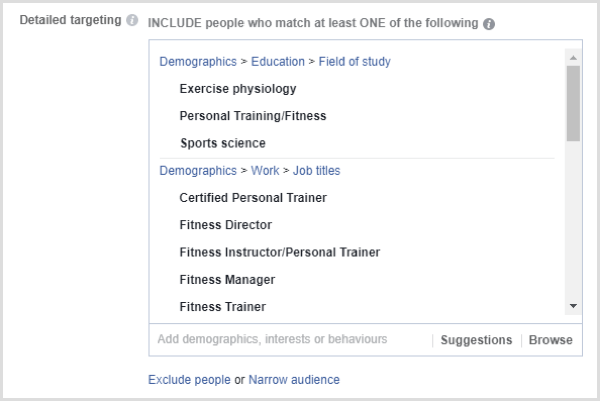This screenshot has width=600, height=401.
Task: Open the Field of study breadcrumb link
Action: coord(354,62)
